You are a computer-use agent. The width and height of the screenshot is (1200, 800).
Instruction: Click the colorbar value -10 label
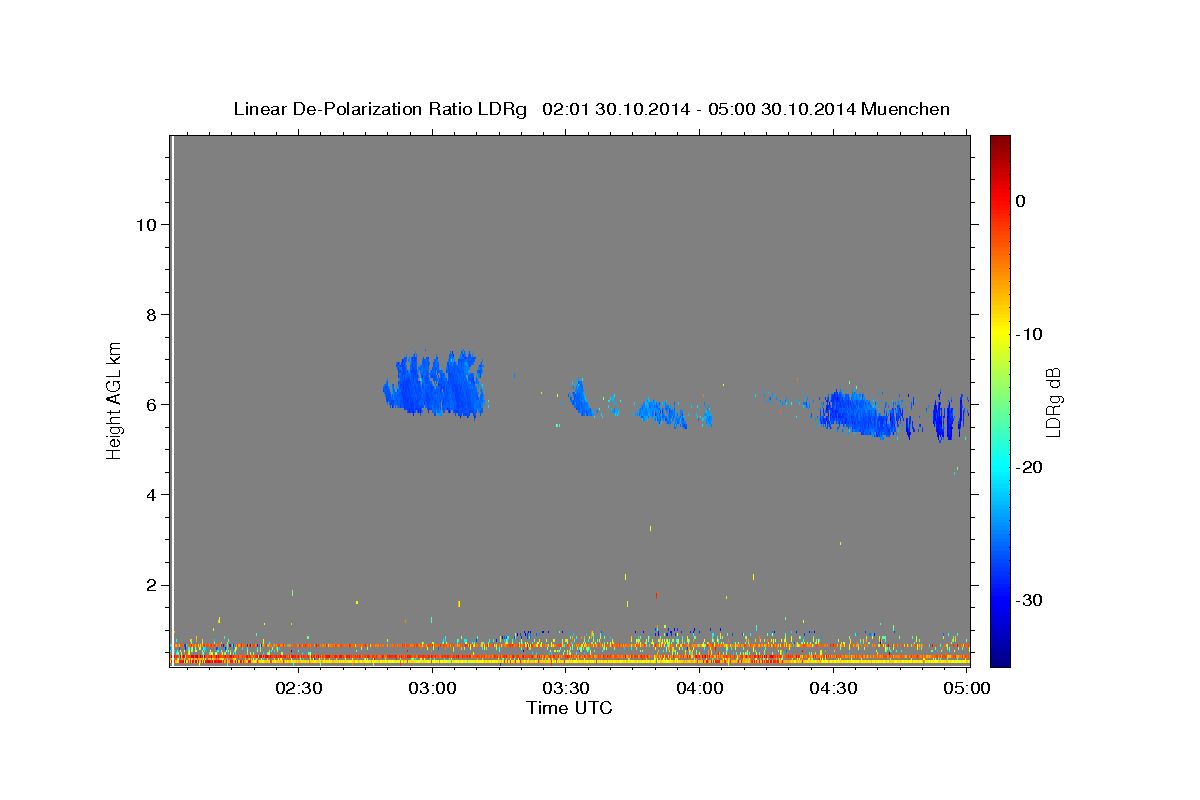tap(1031, 334)
